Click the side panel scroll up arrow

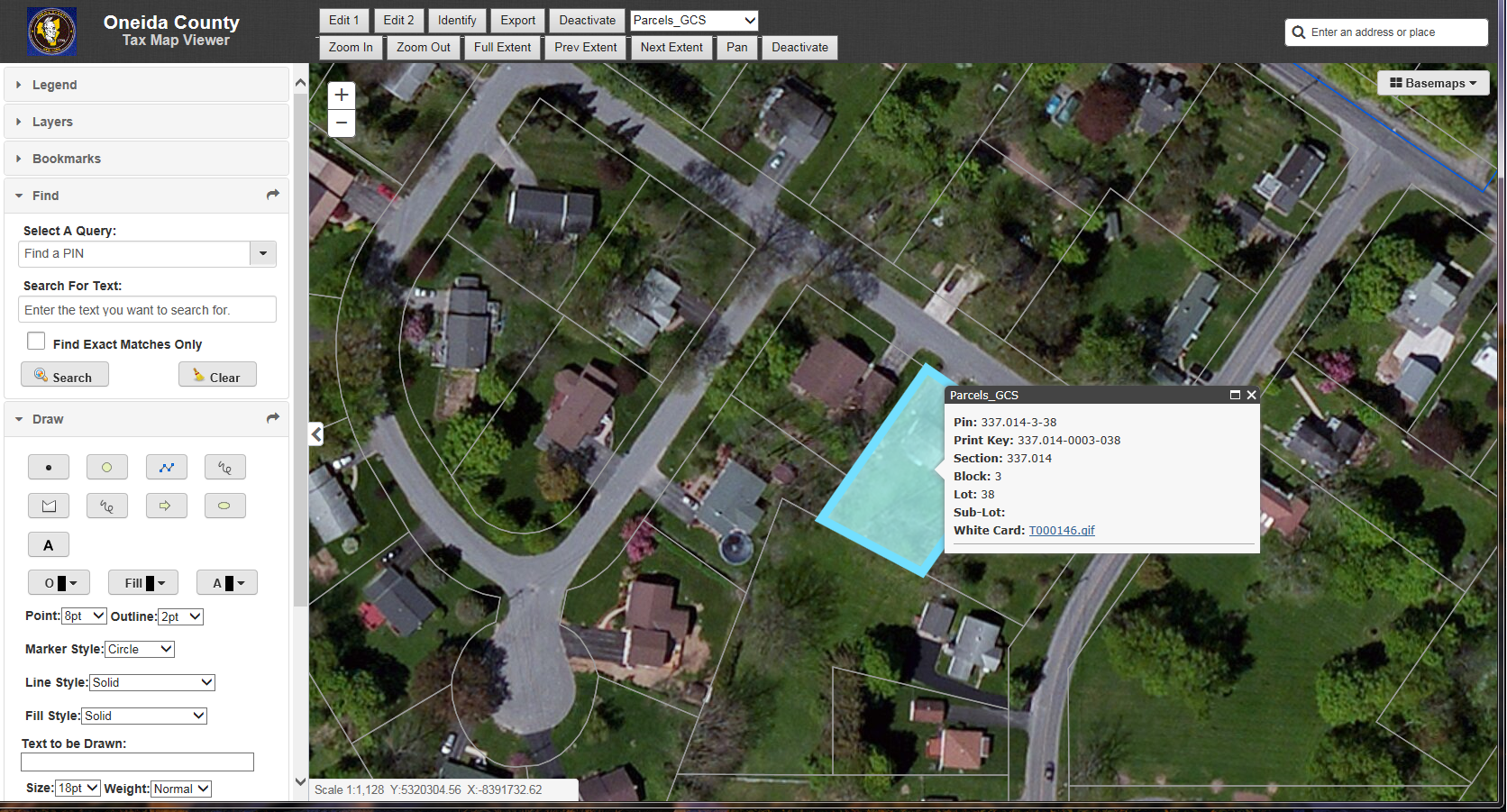coord(301,82)
